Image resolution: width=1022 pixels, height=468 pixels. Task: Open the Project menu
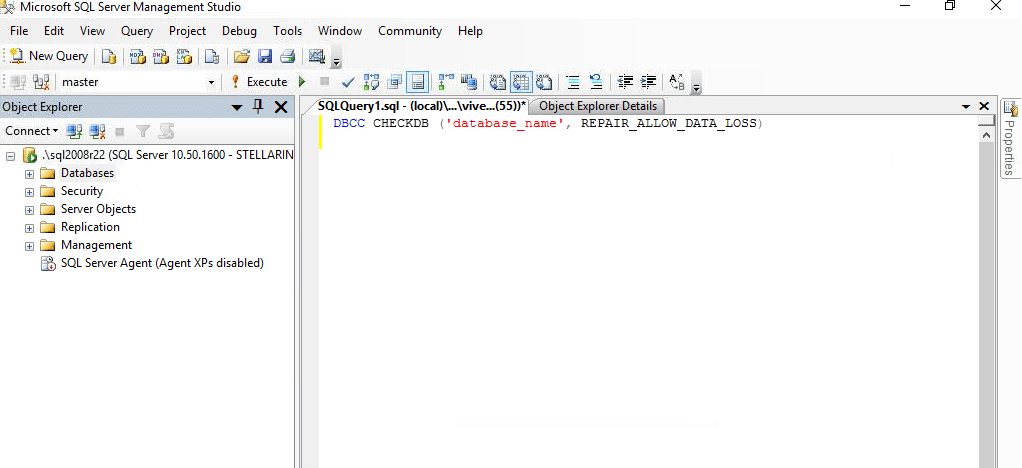187,31
